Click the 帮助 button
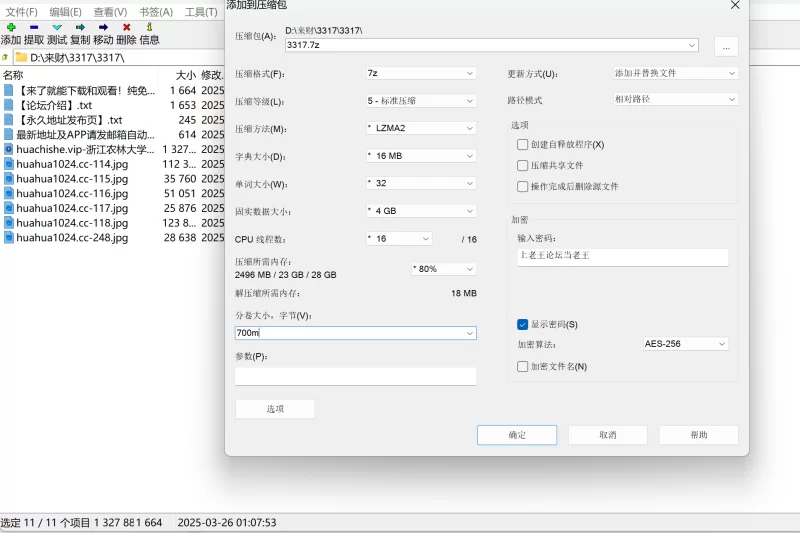Screen dimensions: 800x533 pyautogui.click(x=698, y=435)
